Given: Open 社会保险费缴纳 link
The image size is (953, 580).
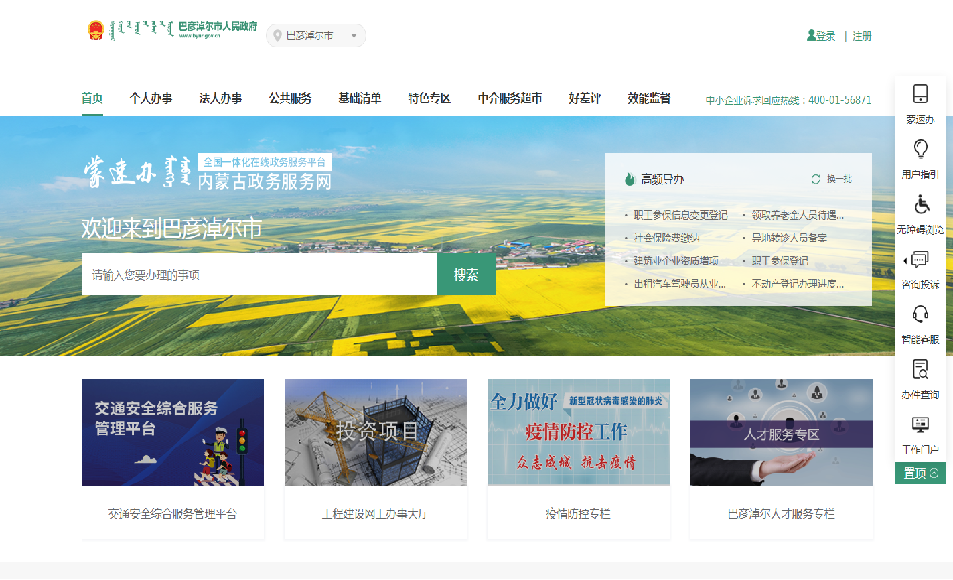Looking at the screenshot, I should point(666,238).
